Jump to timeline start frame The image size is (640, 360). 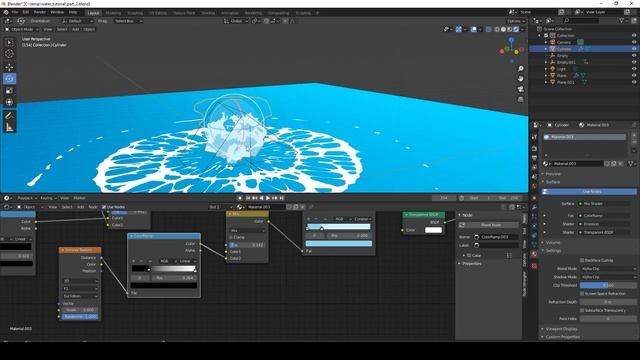248,198
